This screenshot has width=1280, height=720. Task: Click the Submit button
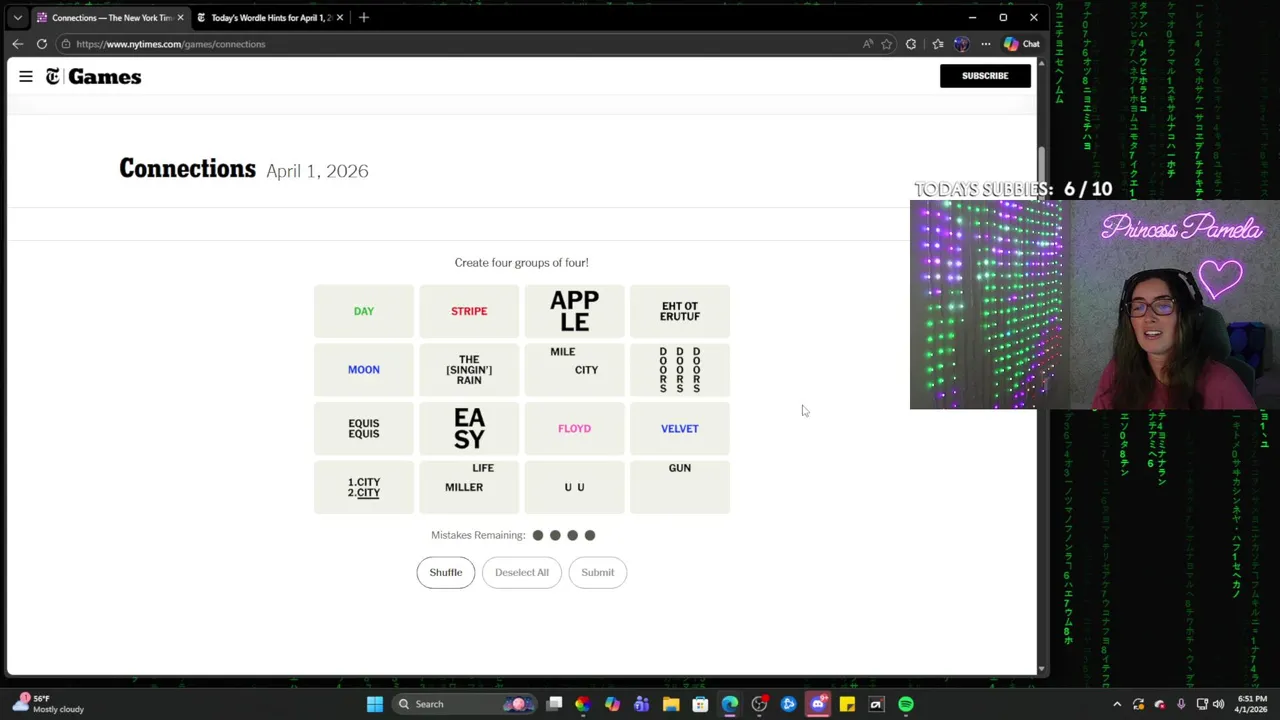598,572
